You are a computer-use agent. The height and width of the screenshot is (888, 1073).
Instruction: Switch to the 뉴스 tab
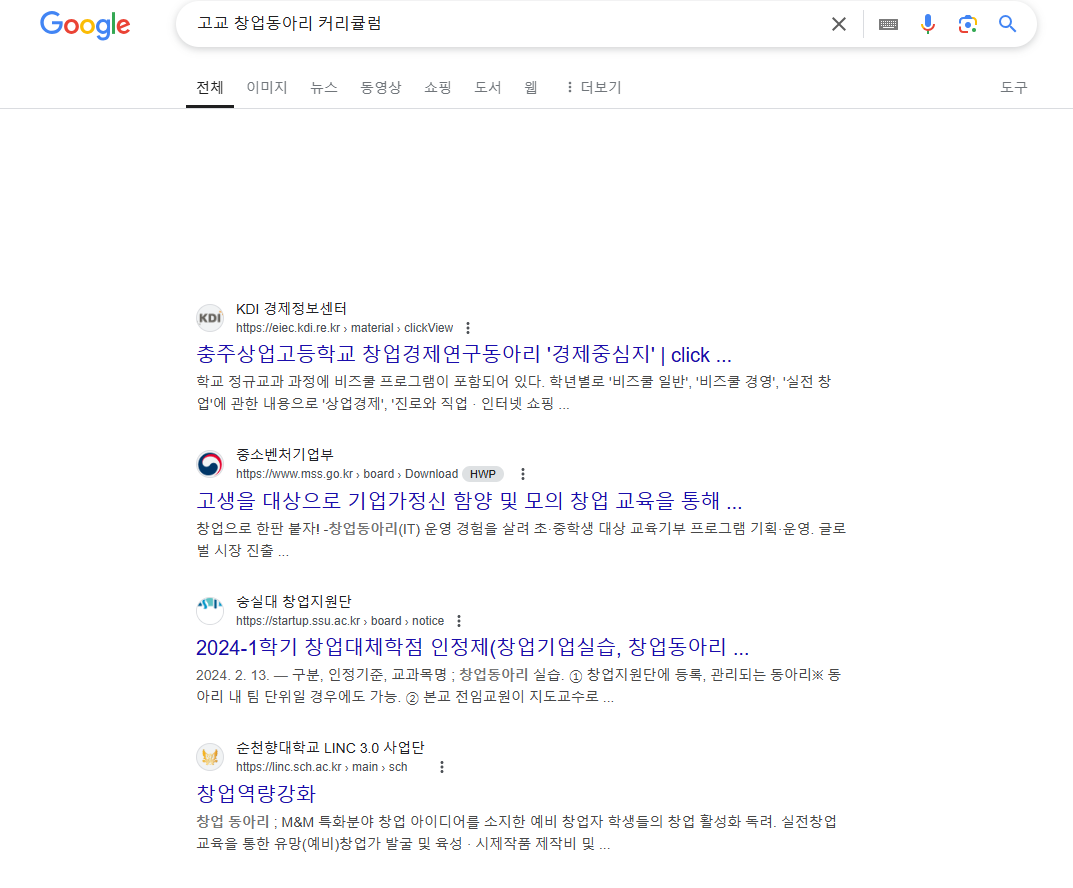(324, 88)
